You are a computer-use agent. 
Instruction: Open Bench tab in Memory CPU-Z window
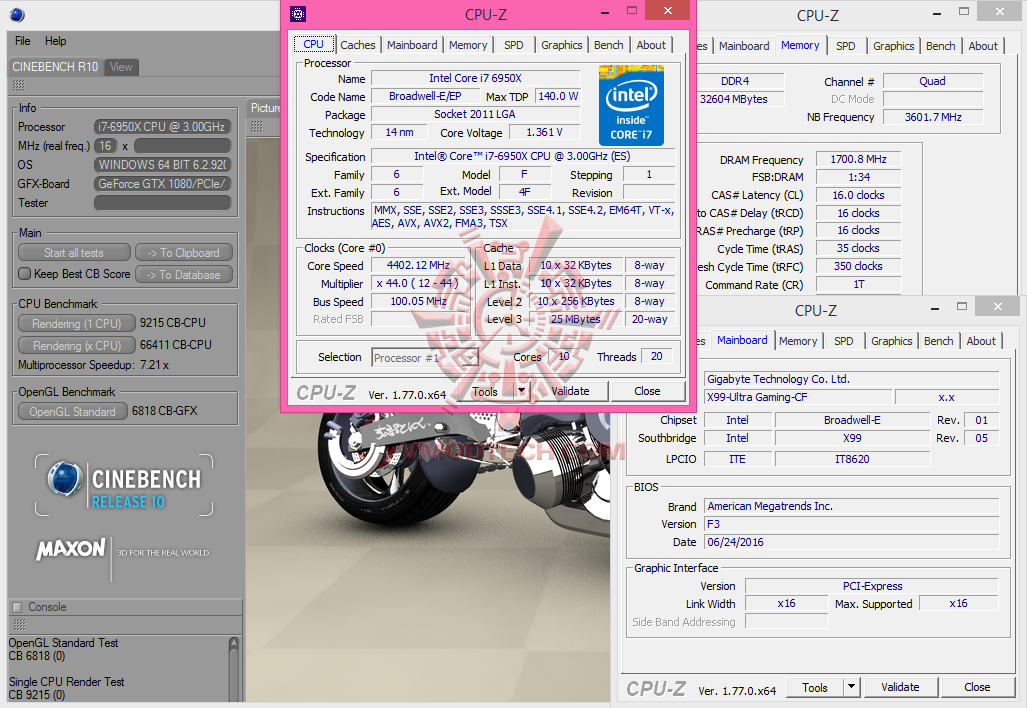pyautogui.click(x=941, y=46)
